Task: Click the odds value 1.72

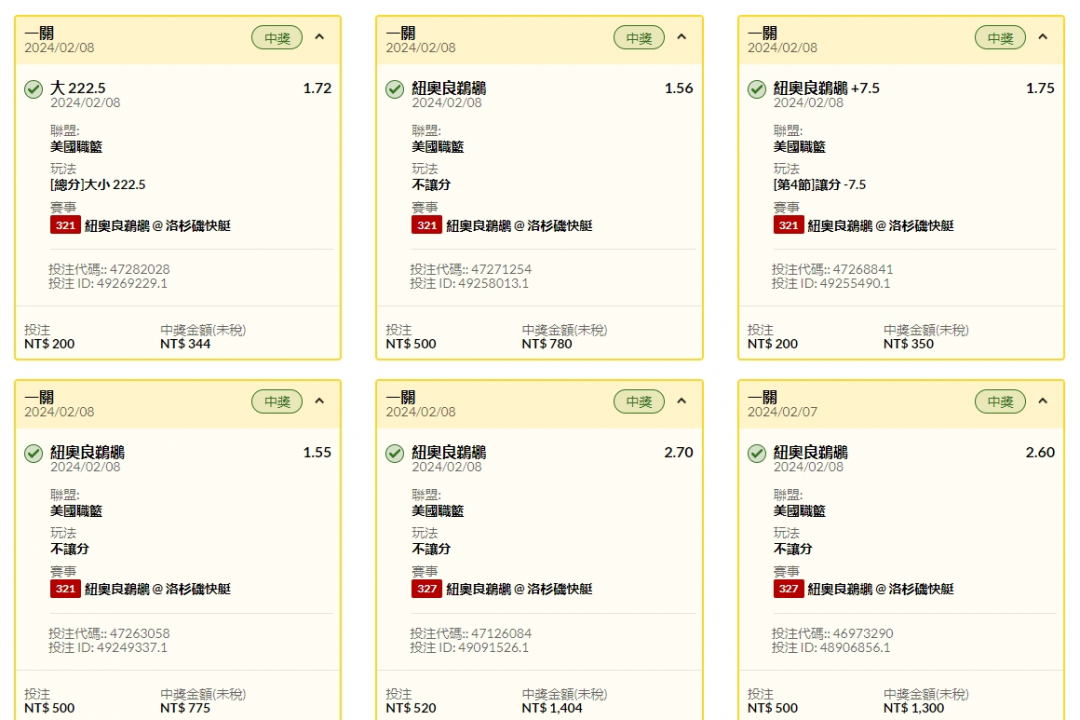Action: pos(318,88)
